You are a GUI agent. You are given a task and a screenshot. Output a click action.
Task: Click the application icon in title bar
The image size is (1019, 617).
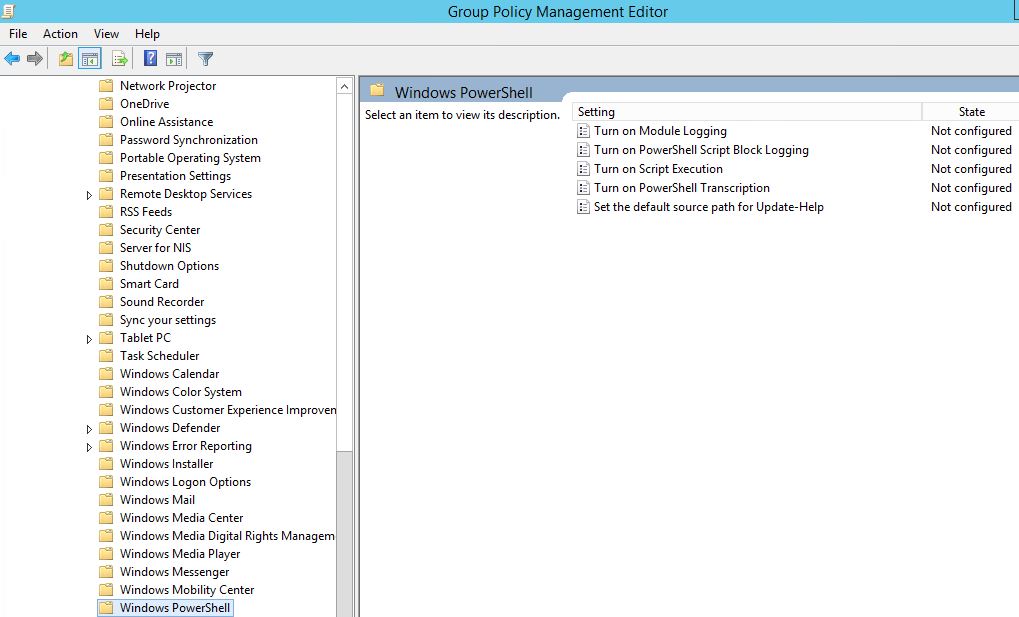coord(8,10)
